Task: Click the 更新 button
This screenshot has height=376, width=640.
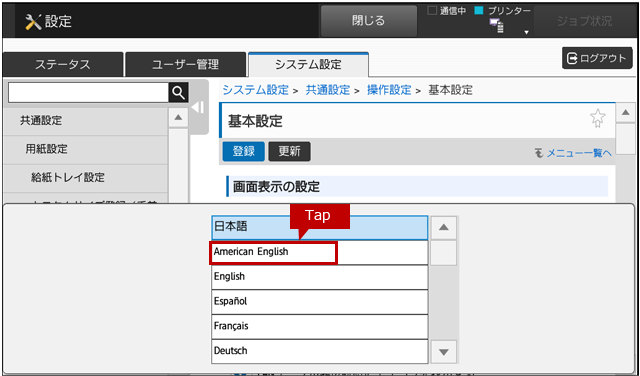Action: [x=289, y=151]
